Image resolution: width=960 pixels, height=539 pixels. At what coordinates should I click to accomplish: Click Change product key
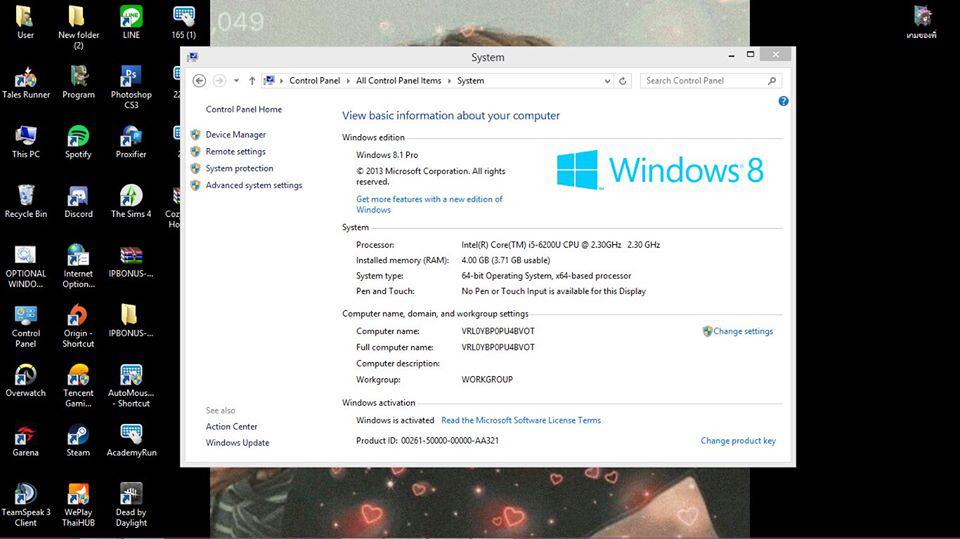pyautogui.click(x=738, y=440)
